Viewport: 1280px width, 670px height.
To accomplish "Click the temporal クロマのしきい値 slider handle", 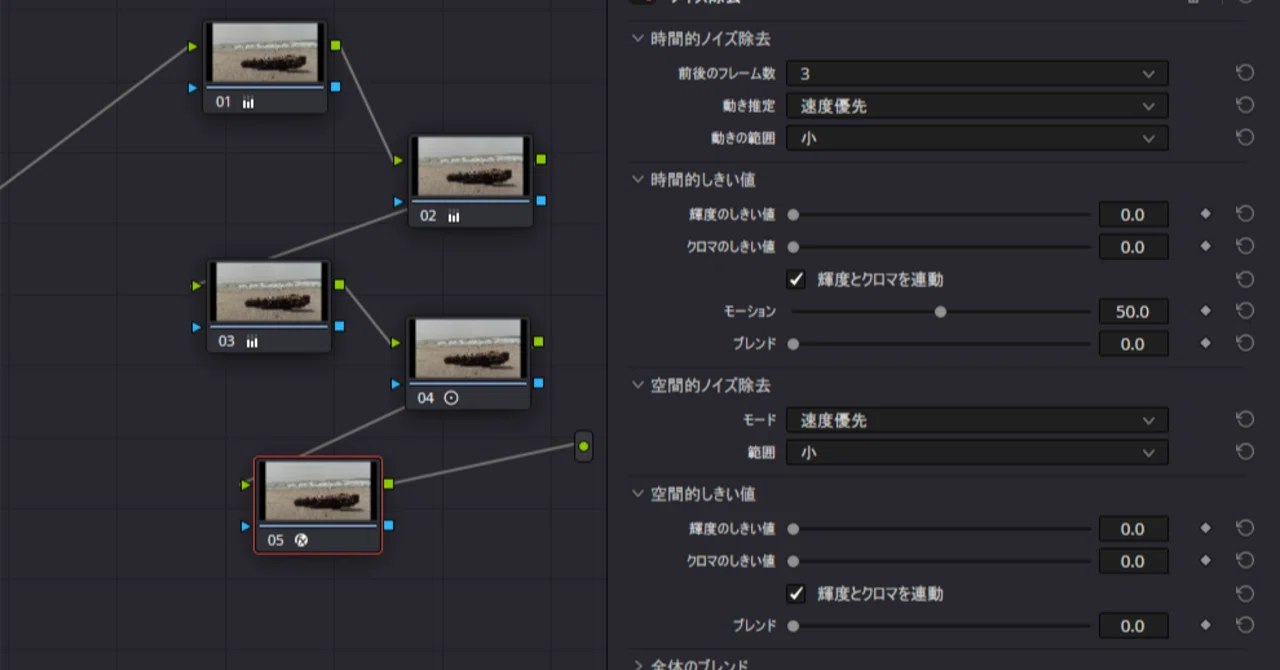I will click(793, 247).
